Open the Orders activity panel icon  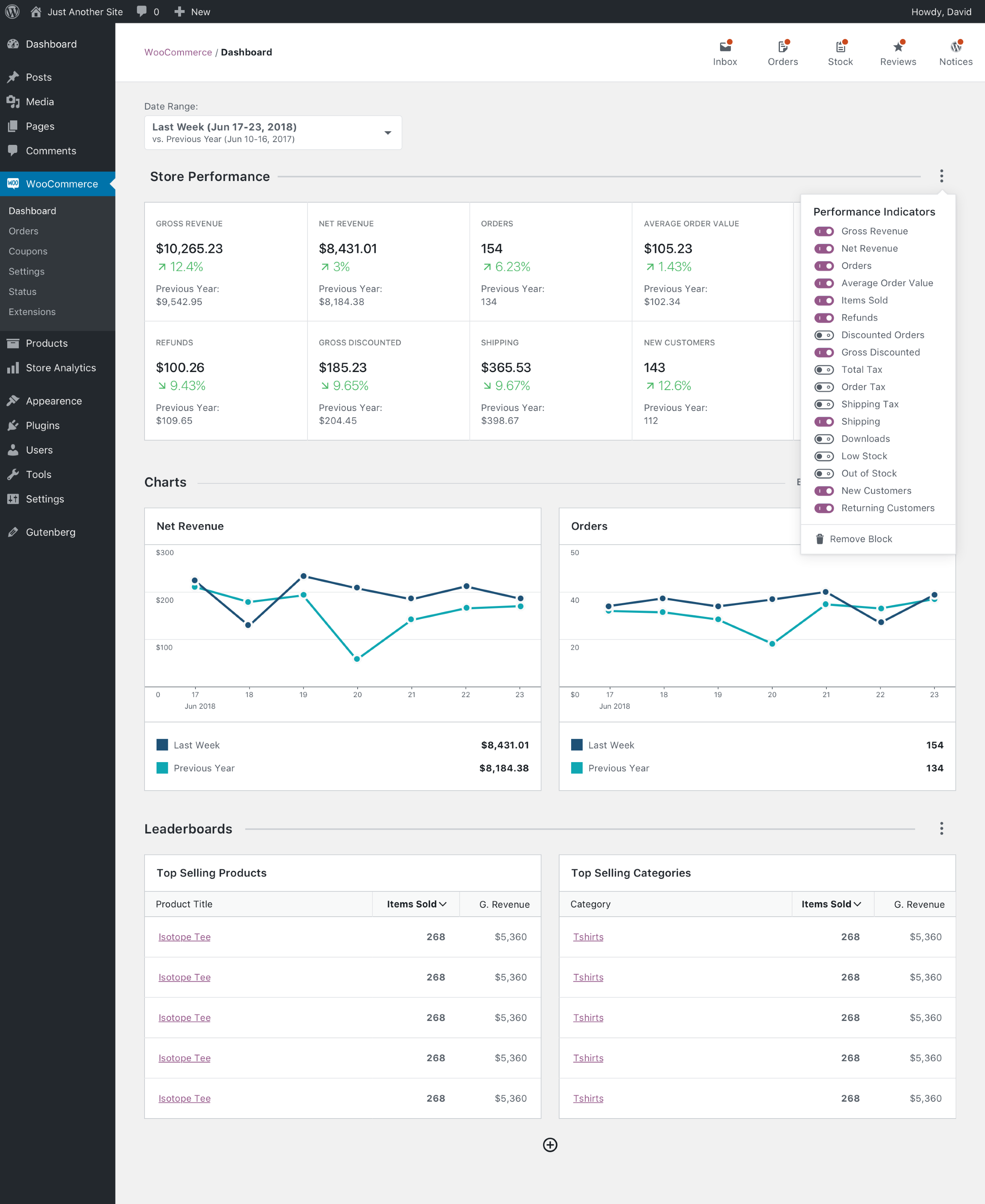pyautogui.click(x=782, y=47)
